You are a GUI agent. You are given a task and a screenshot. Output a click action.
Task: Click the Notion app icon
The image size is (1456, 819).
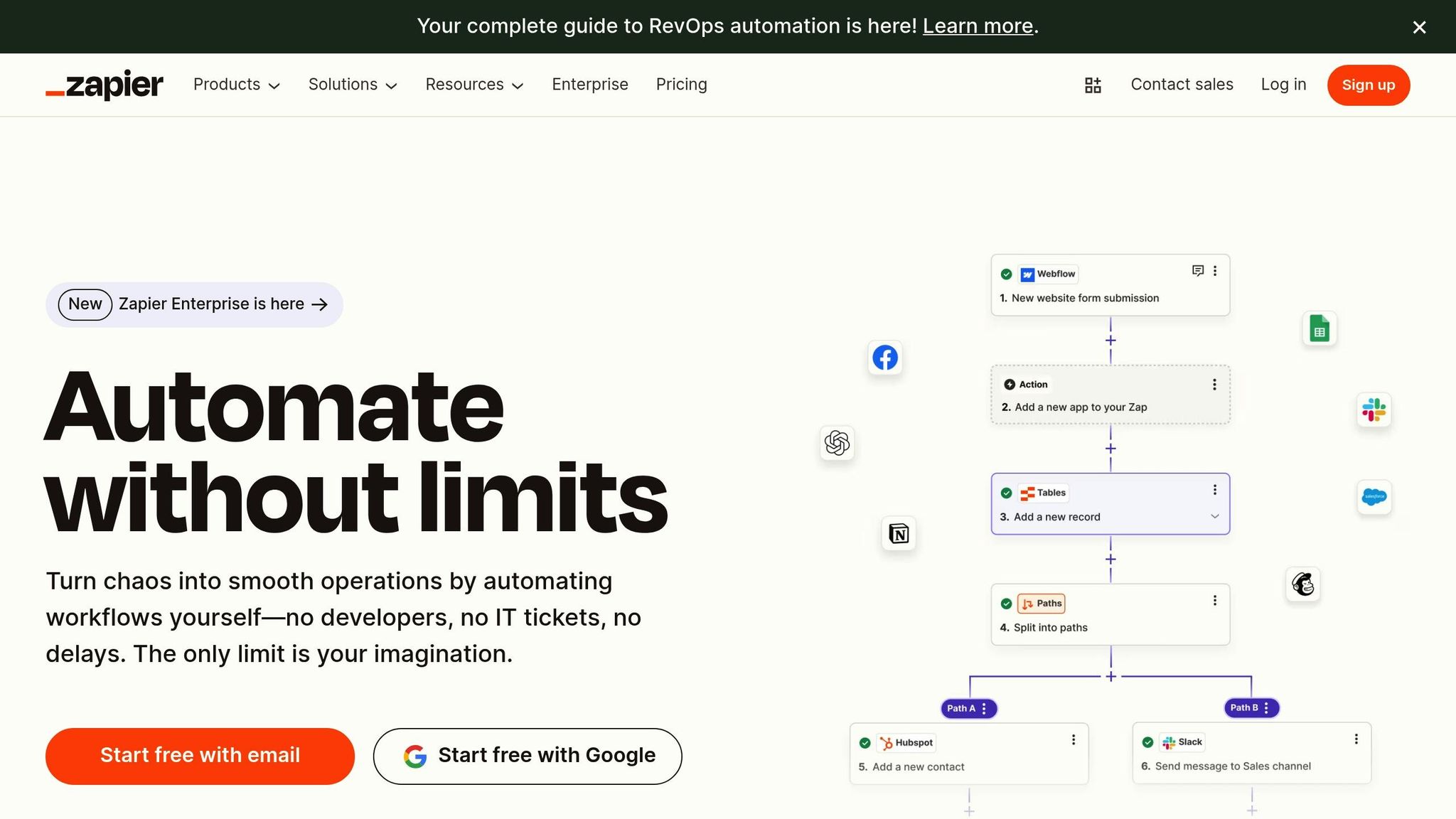pyautogui.click(x=898, y=534)
